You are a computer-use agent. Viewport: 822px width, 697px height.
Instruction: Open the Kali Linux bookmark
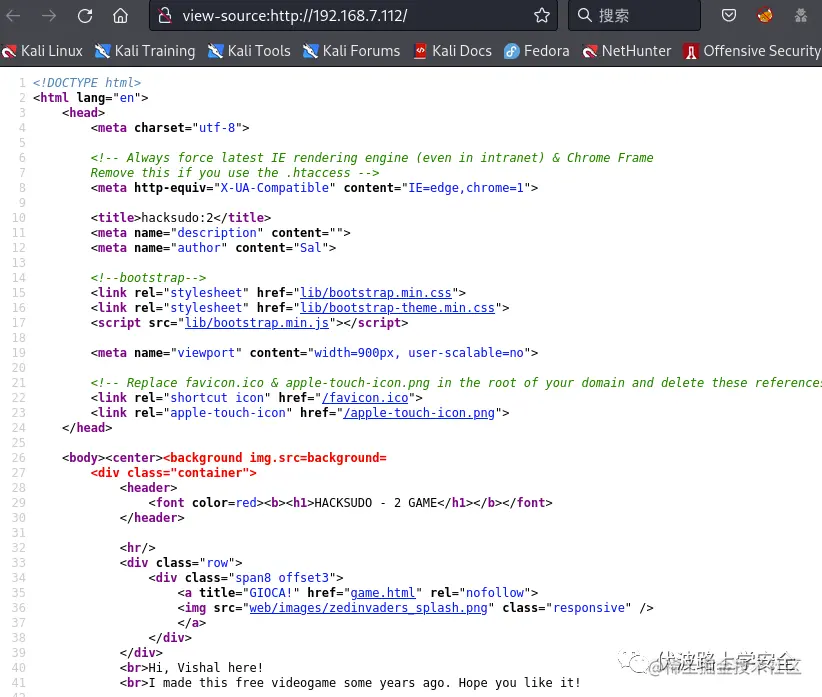click(x=42, y=51)
